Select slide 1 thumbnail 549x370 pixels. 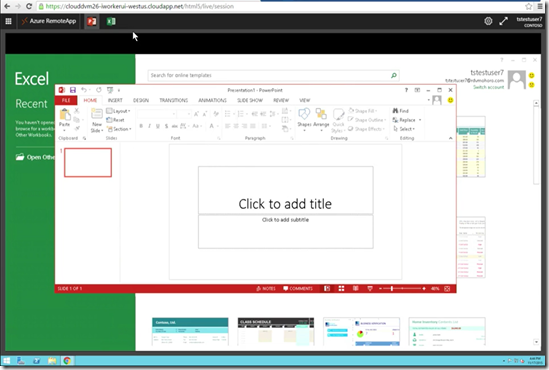pyautogui.click(x=88, y=162)
